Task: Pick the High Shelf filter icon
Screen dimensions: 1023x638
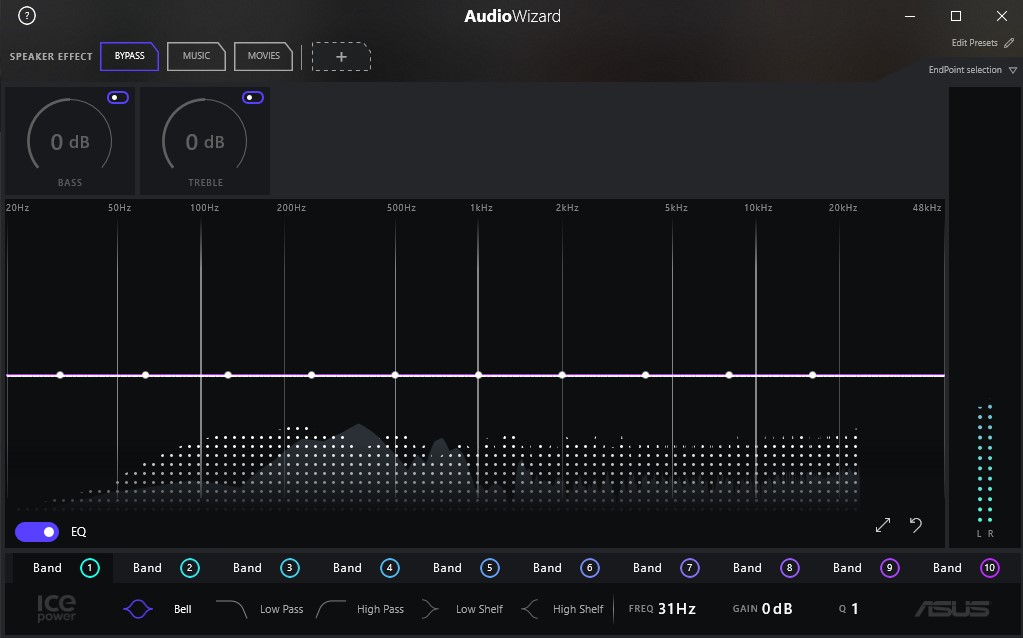Action: [x=530, y=609]
